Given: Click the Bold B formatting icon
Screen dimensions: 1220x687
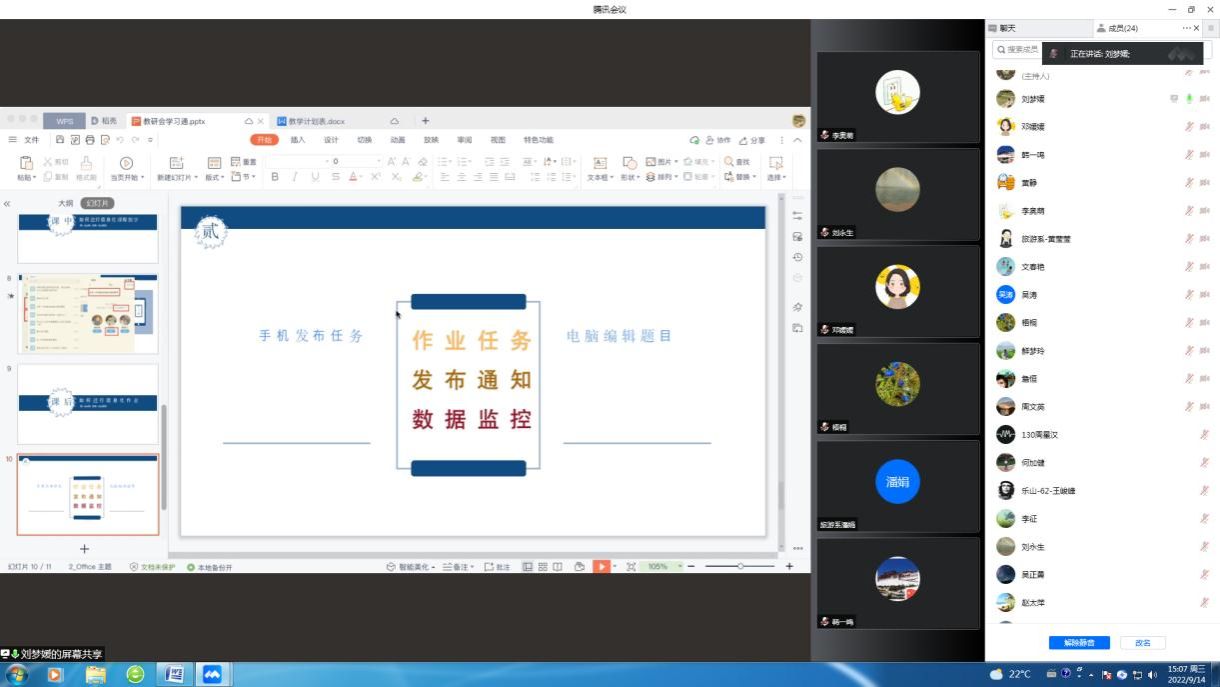Looking at the screenshot, I should tap(275, 177).
